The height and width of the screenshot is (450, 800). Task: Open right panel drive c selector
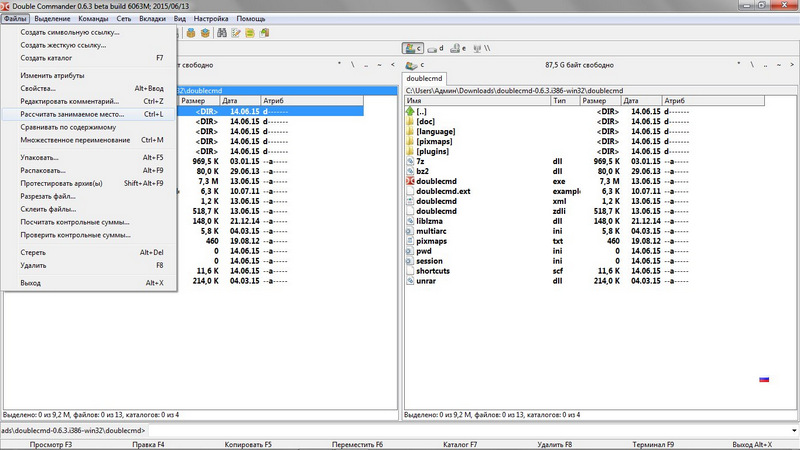[415, 65]
